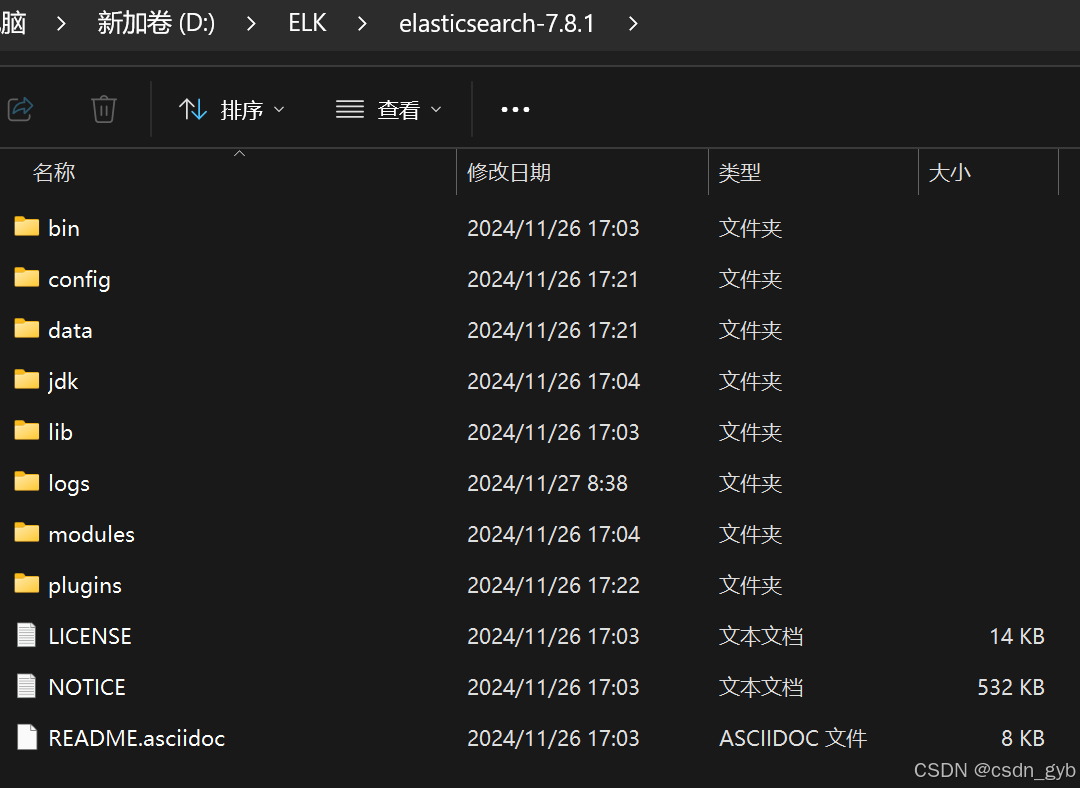The width and height of the screenshot is (1080, 788).
Task: Sort by 大小 column header
Action: coord(950,172)
